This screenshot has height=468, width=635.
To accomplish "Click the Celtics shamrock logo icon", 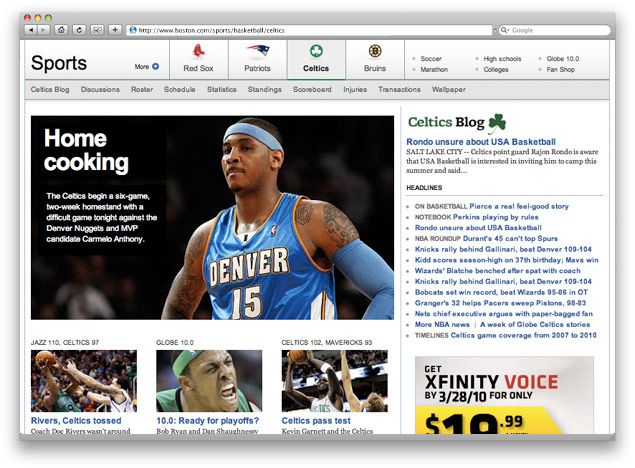I will tap(316, 51).
